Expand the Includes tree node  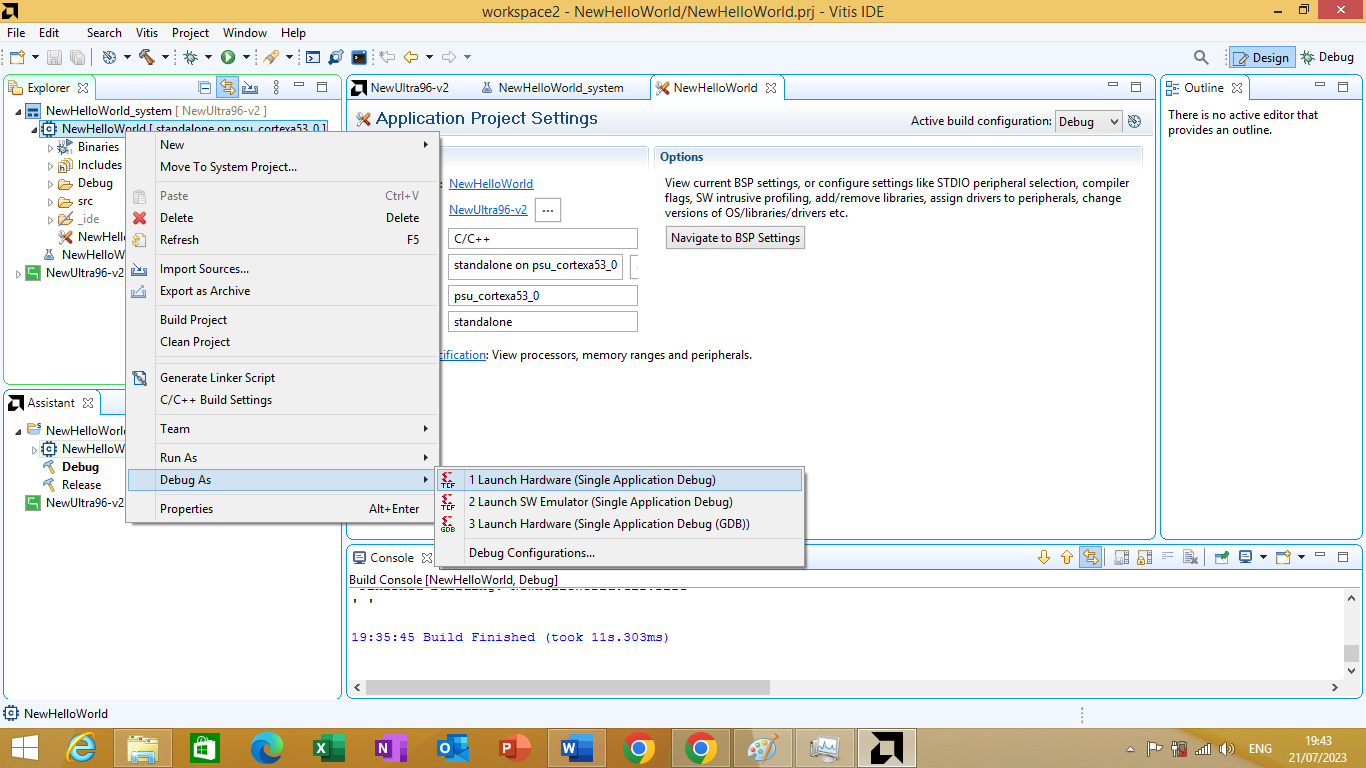click(51, 165)
